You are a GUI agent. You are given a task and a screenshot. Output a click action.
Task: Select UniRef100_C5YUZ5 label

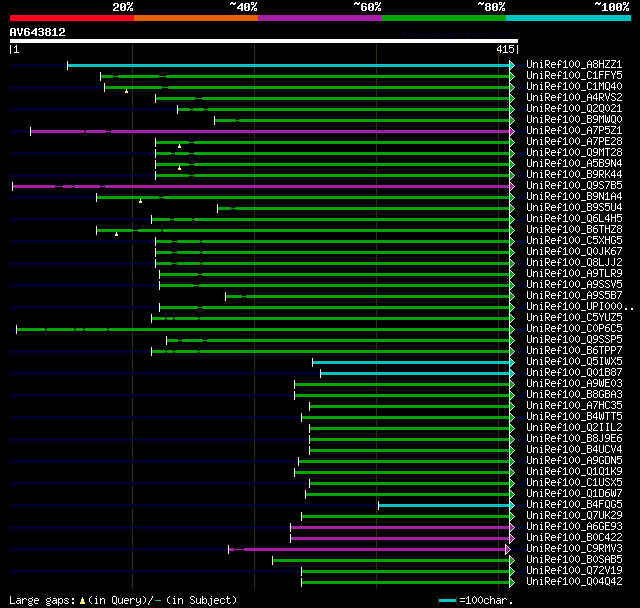click(574, 318)
